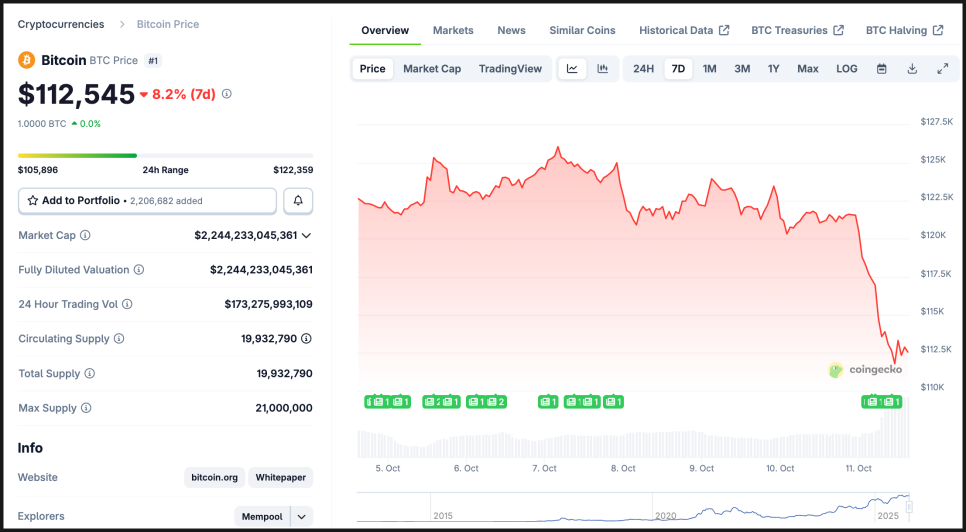The width and height of the screenshot is (966, 532).
Task: Click the 24h Range price bar
Action: point(165,155)
